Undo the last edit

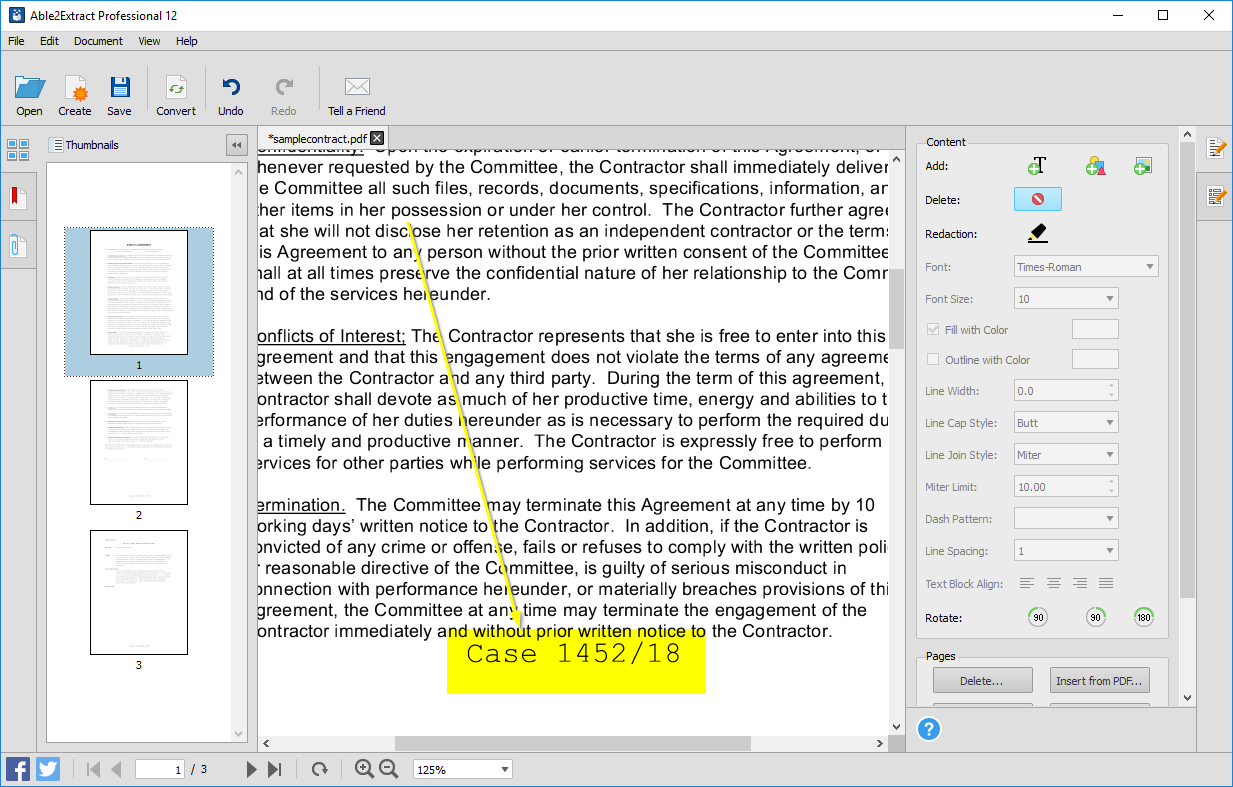[231, 88]
